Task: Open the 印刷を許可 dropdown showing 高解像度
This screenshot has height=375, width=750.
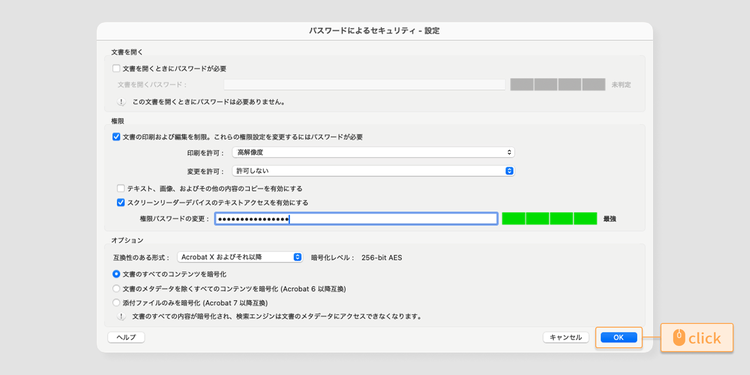Action: (x=373, y=153)
